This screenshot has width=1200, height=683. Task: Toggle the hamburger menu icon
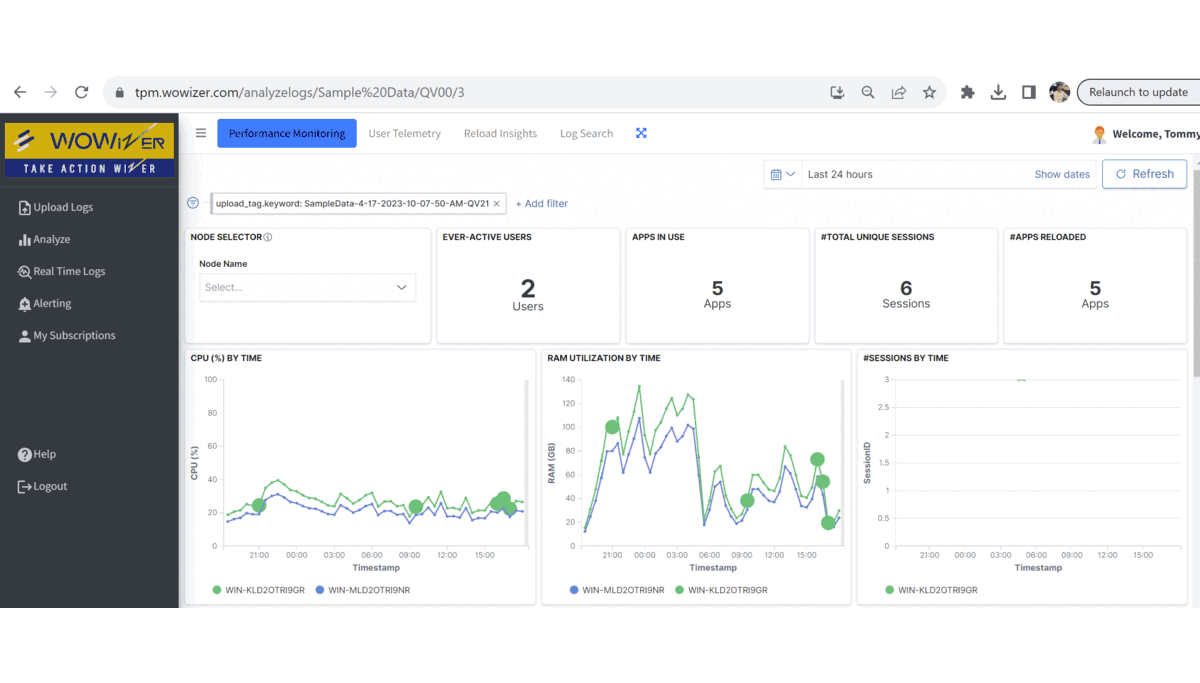pos(201,133)
